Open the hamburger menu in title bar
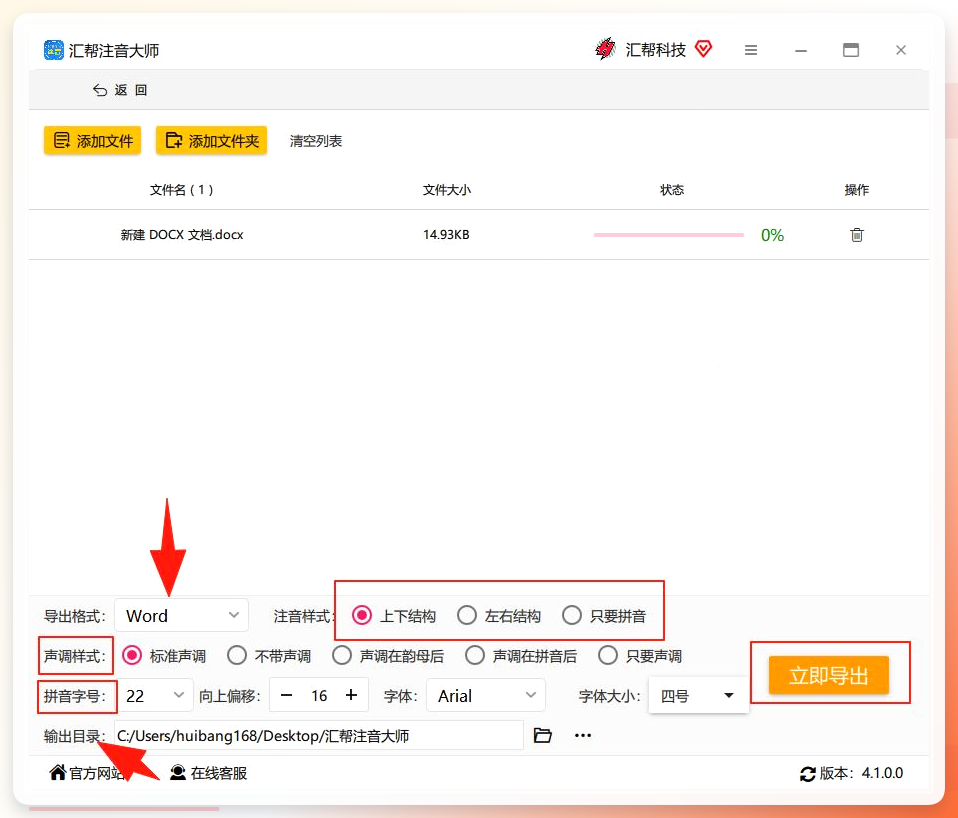The height and width of the screenshot is (818, 958). coord(751,50)
